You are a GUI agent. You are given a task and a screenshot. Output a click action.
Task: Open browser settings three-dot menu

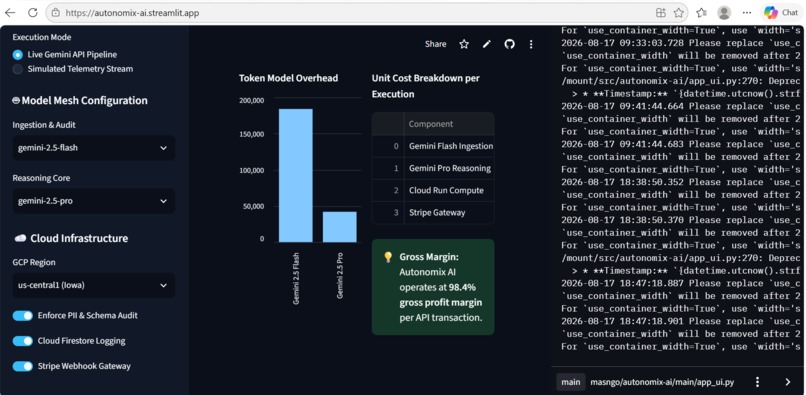747,13
